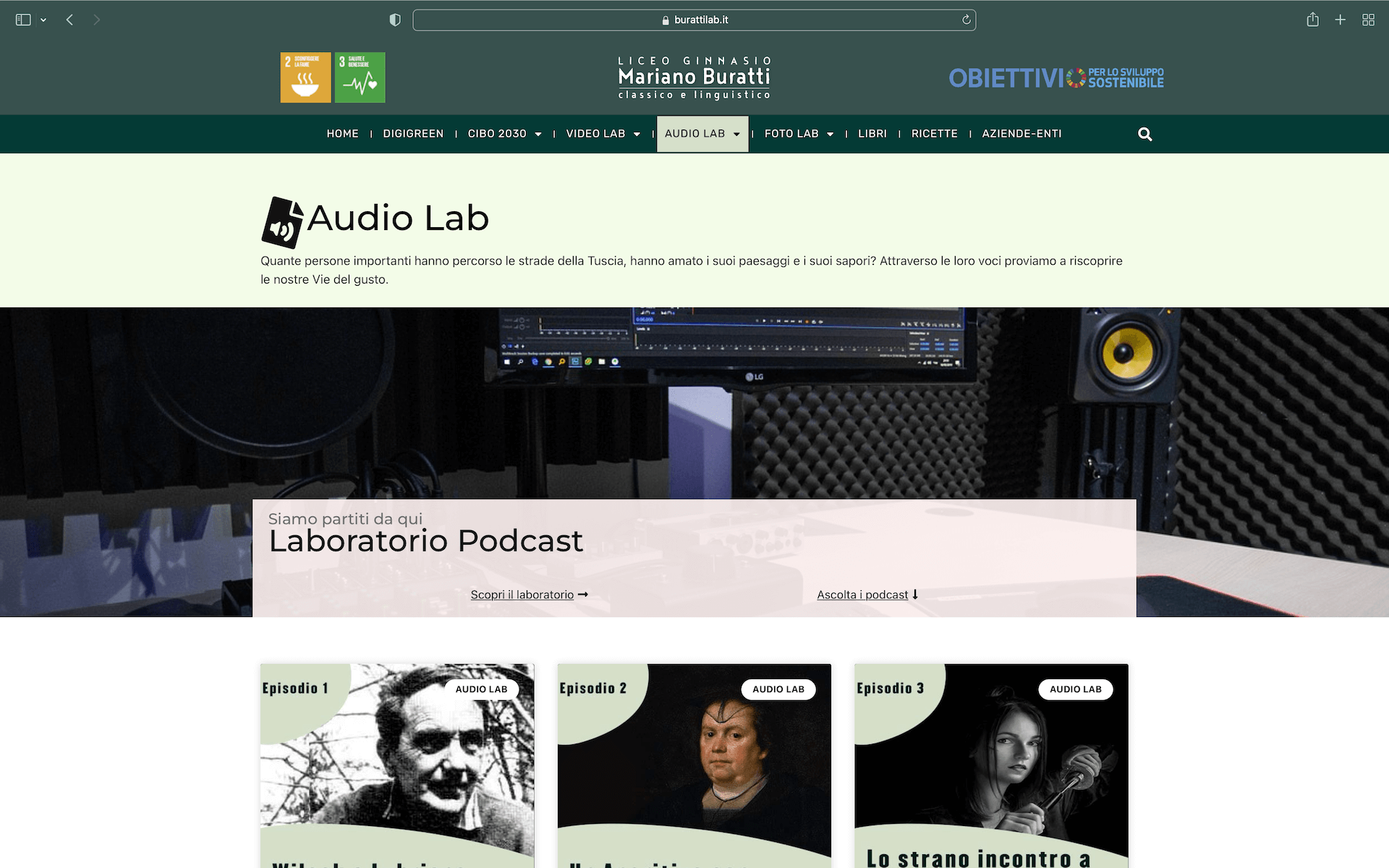Screen dimensions: 1389x868
Task: Open the sidebar options chevron
Action: 43,20
